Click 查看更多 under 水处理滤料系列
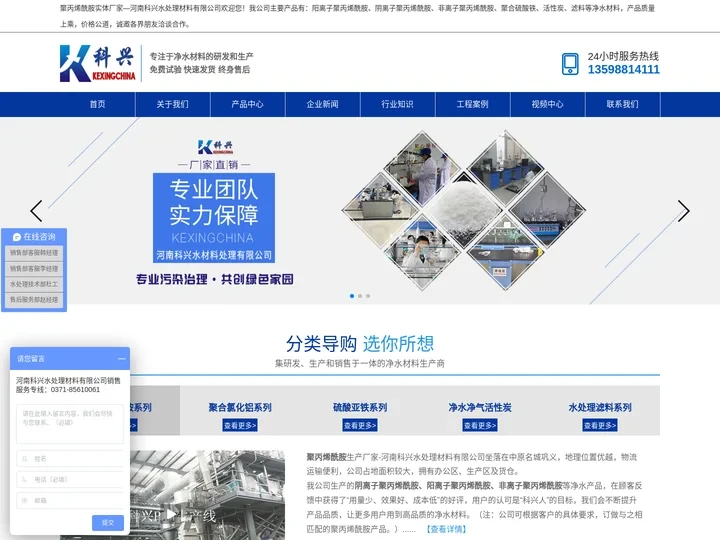Image resolution: width=720 pixels, height=540 pixels. (600, 425)
